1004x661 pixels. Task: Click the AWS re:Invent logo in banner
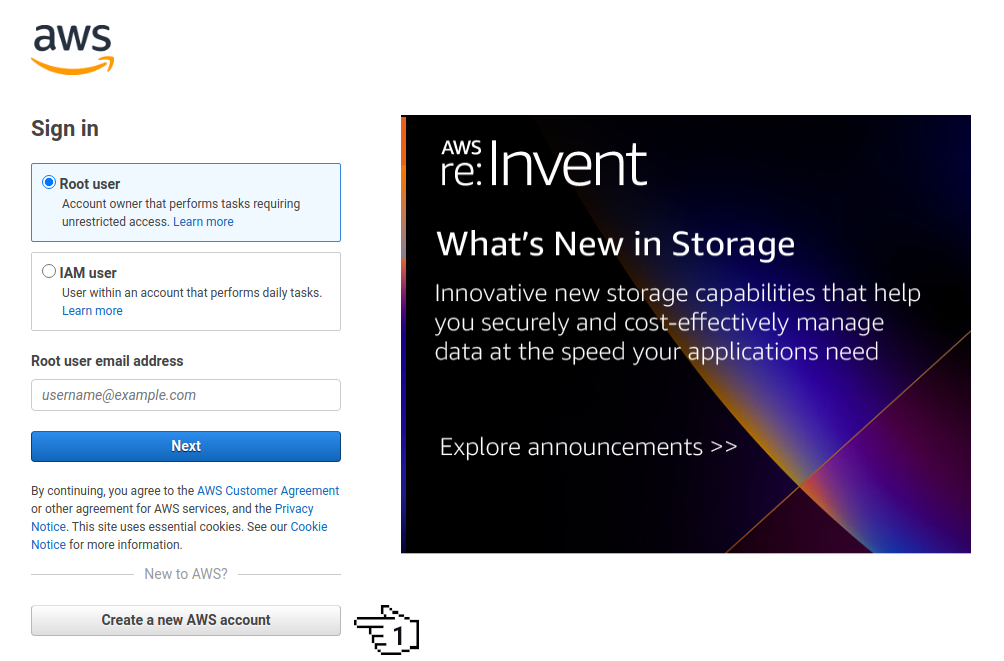(x=544, y=164)
